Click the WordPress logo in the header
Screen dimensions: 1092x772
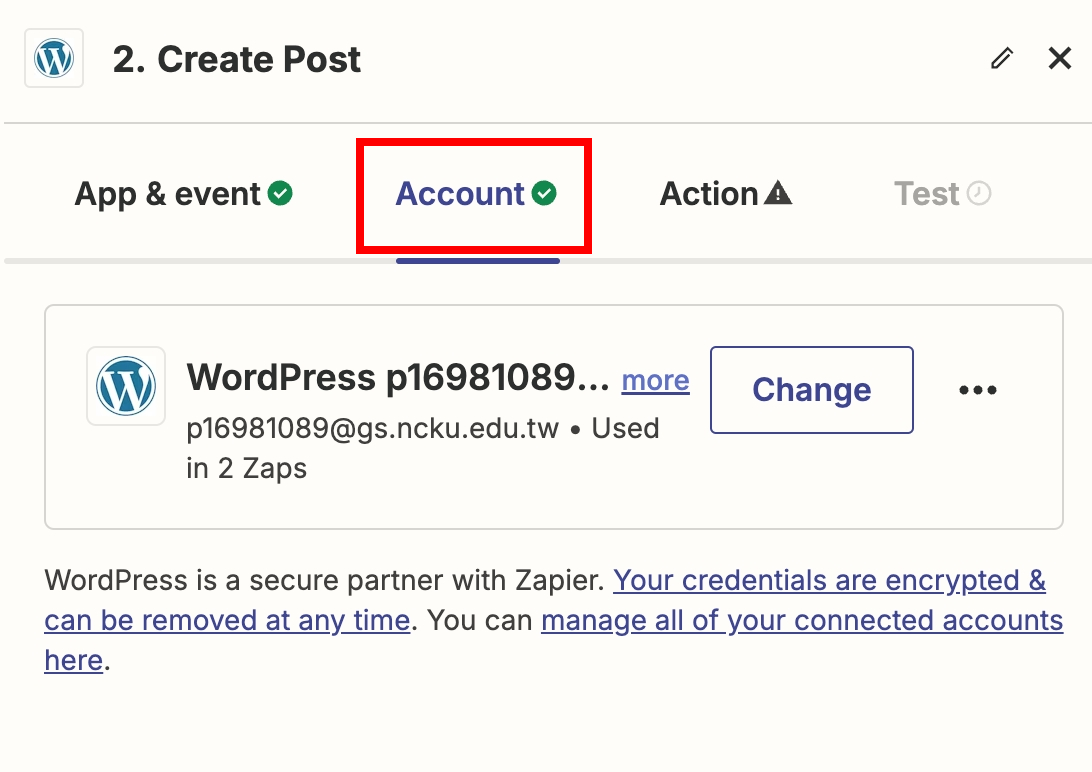point(54,59)
